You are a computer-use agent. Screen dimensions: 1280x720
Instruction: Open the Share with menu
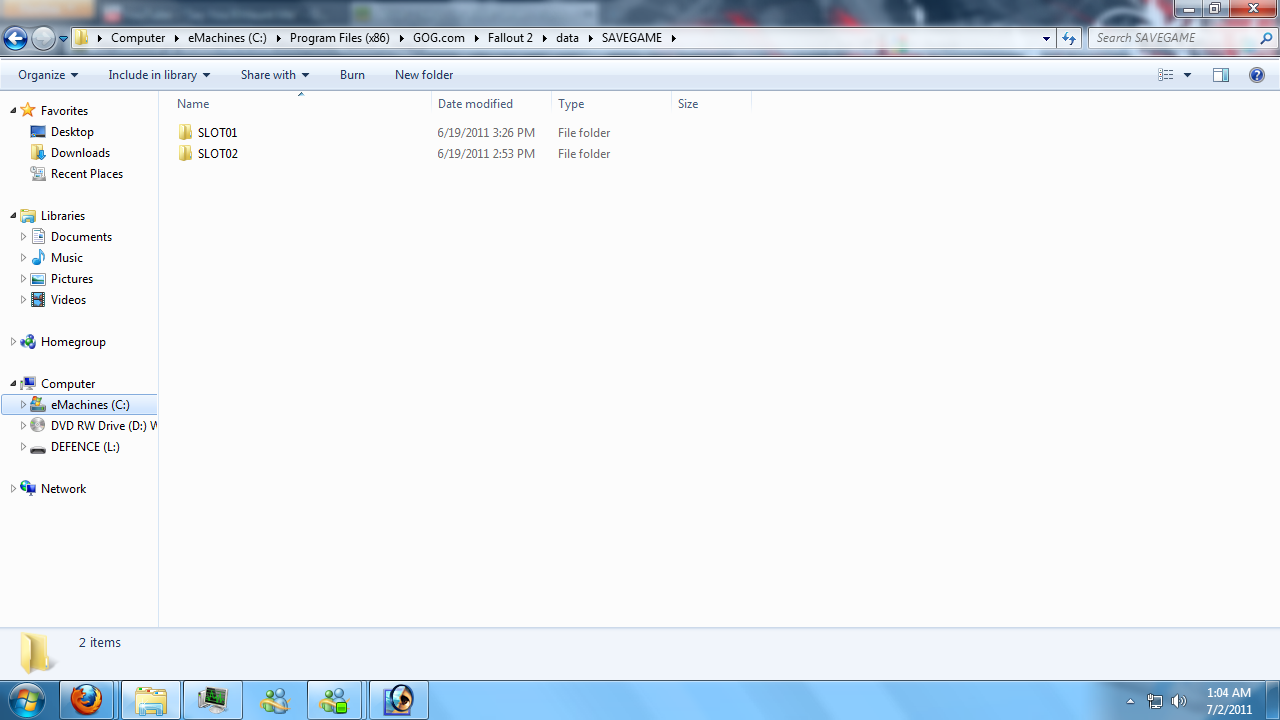tap(275, 75)
